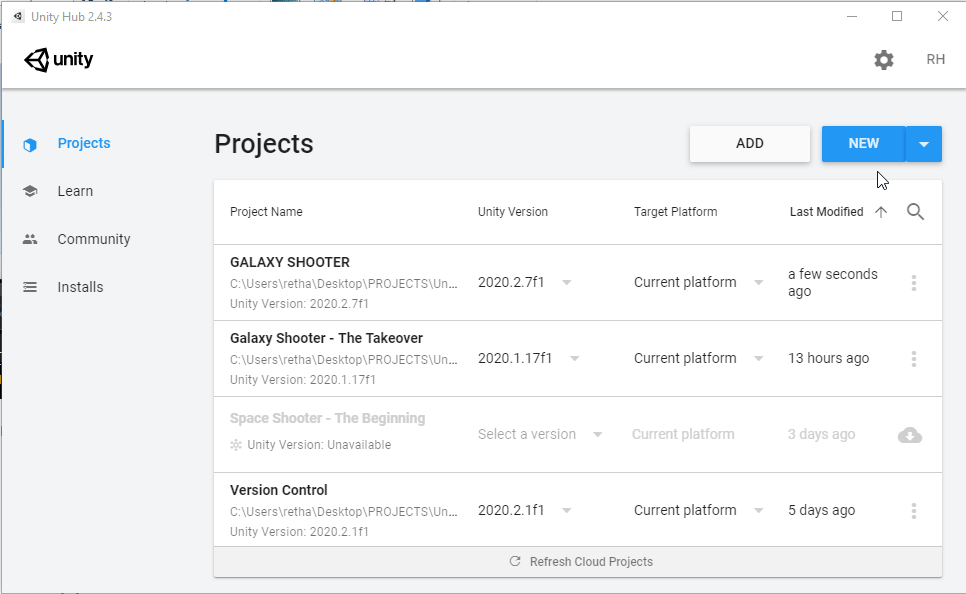Create a project with NEW button
Viewport: 966px width, 594px height.
[x=863, y=144]
